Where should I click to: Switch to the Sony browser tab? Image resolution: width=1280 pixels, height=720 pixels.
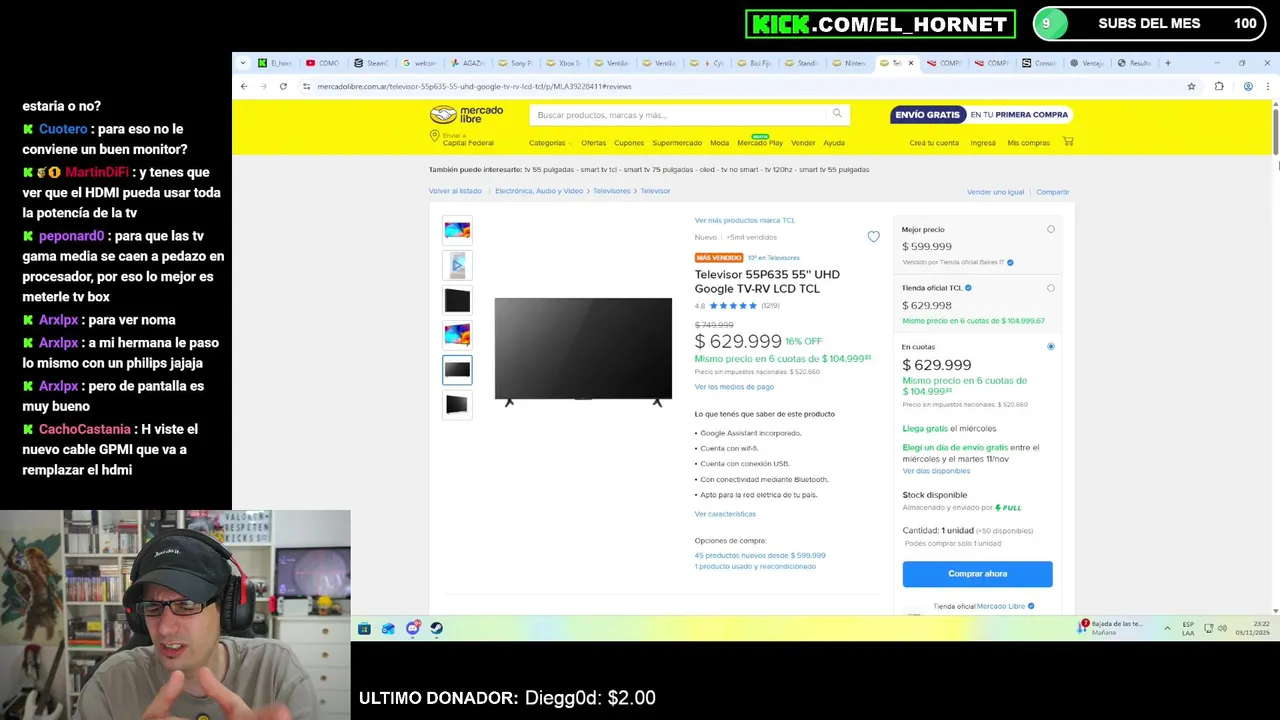pyautogui.click(x=516, y=63)
